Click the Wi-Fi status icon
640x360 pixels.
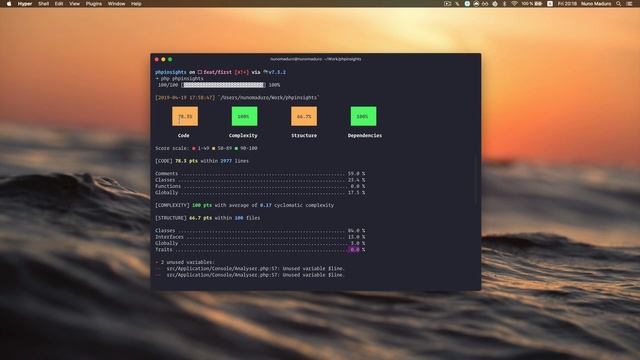[514, 4]
